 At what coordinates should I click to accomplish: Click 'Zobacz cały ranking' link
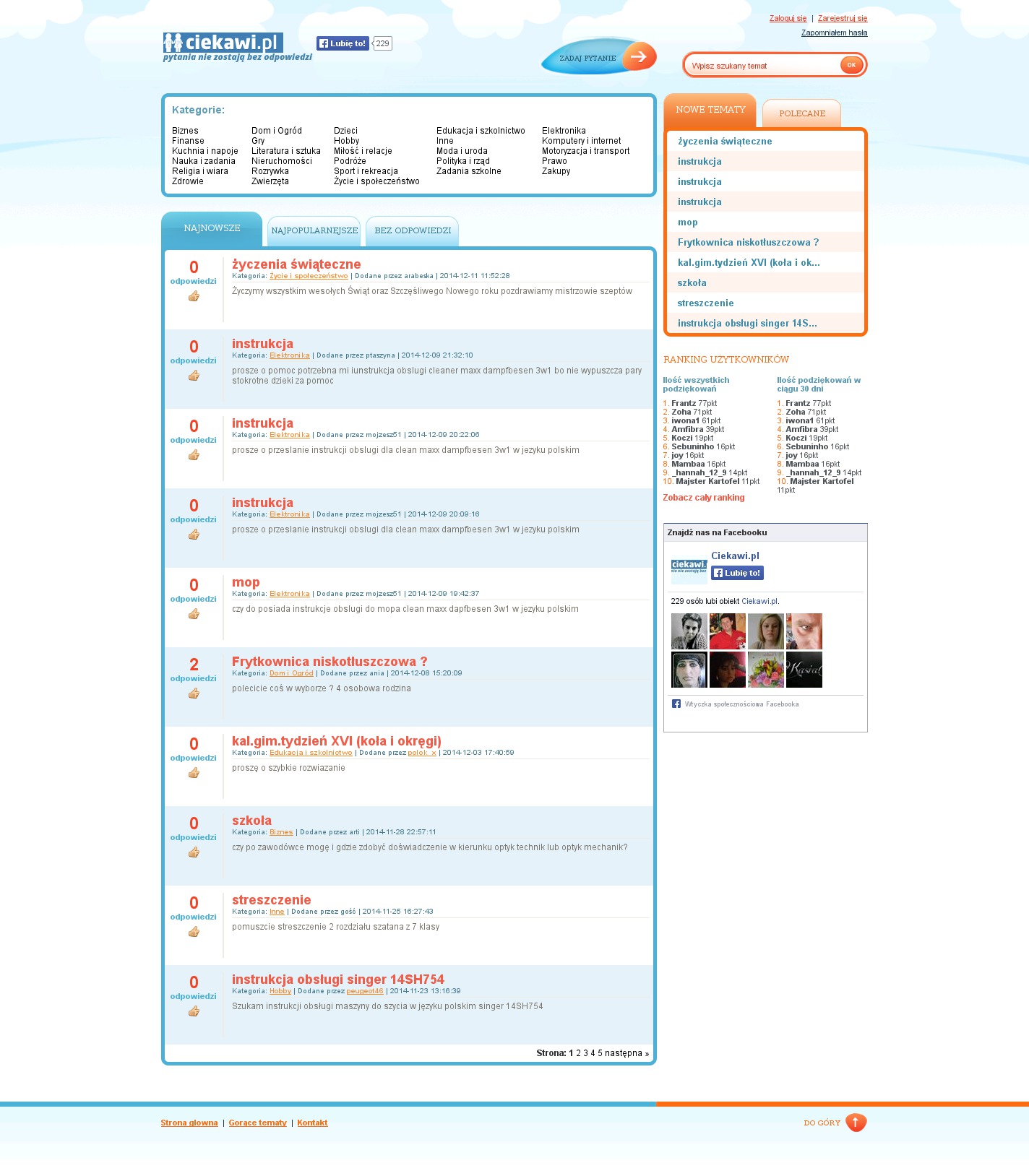tap(704, 498)
